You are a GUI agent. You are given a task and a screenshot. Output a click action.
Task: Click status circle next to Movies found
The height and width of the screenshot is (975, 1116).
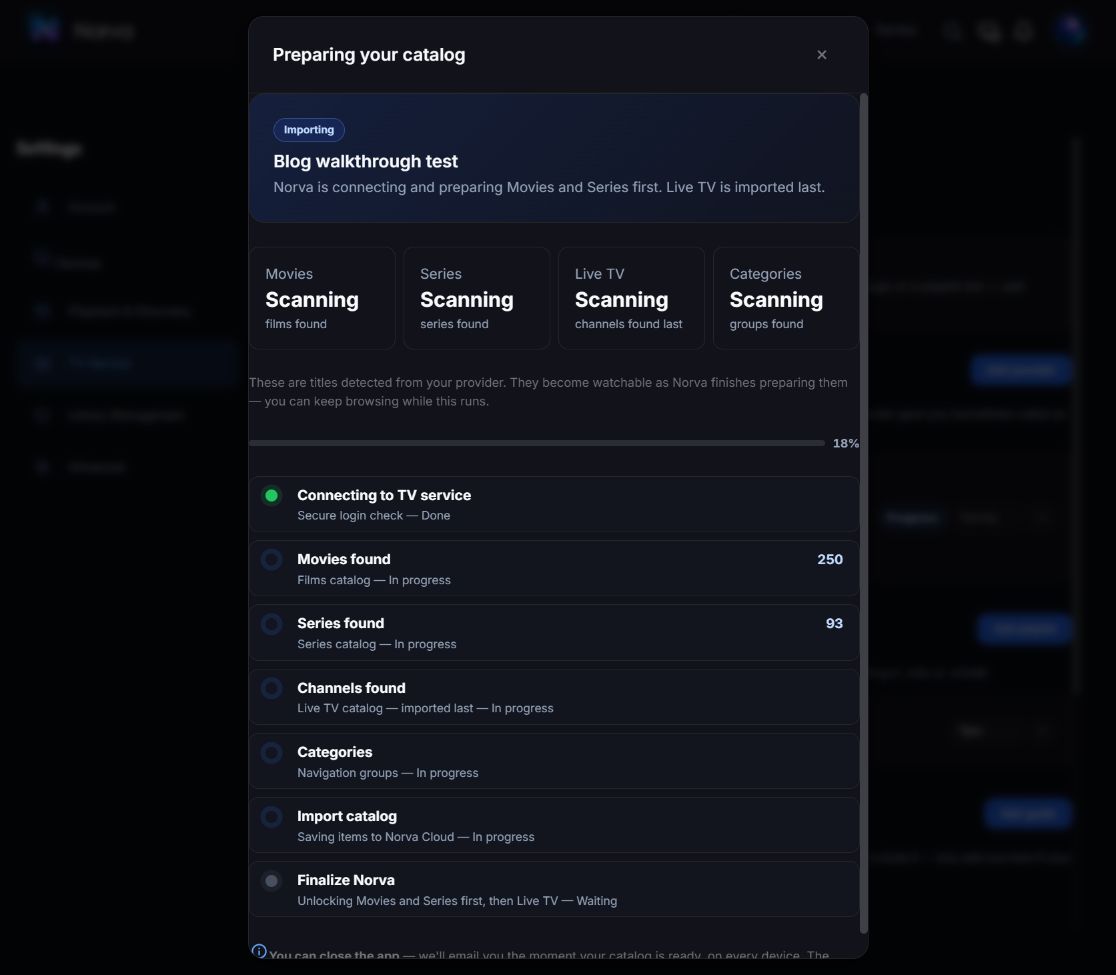point(271,559)
